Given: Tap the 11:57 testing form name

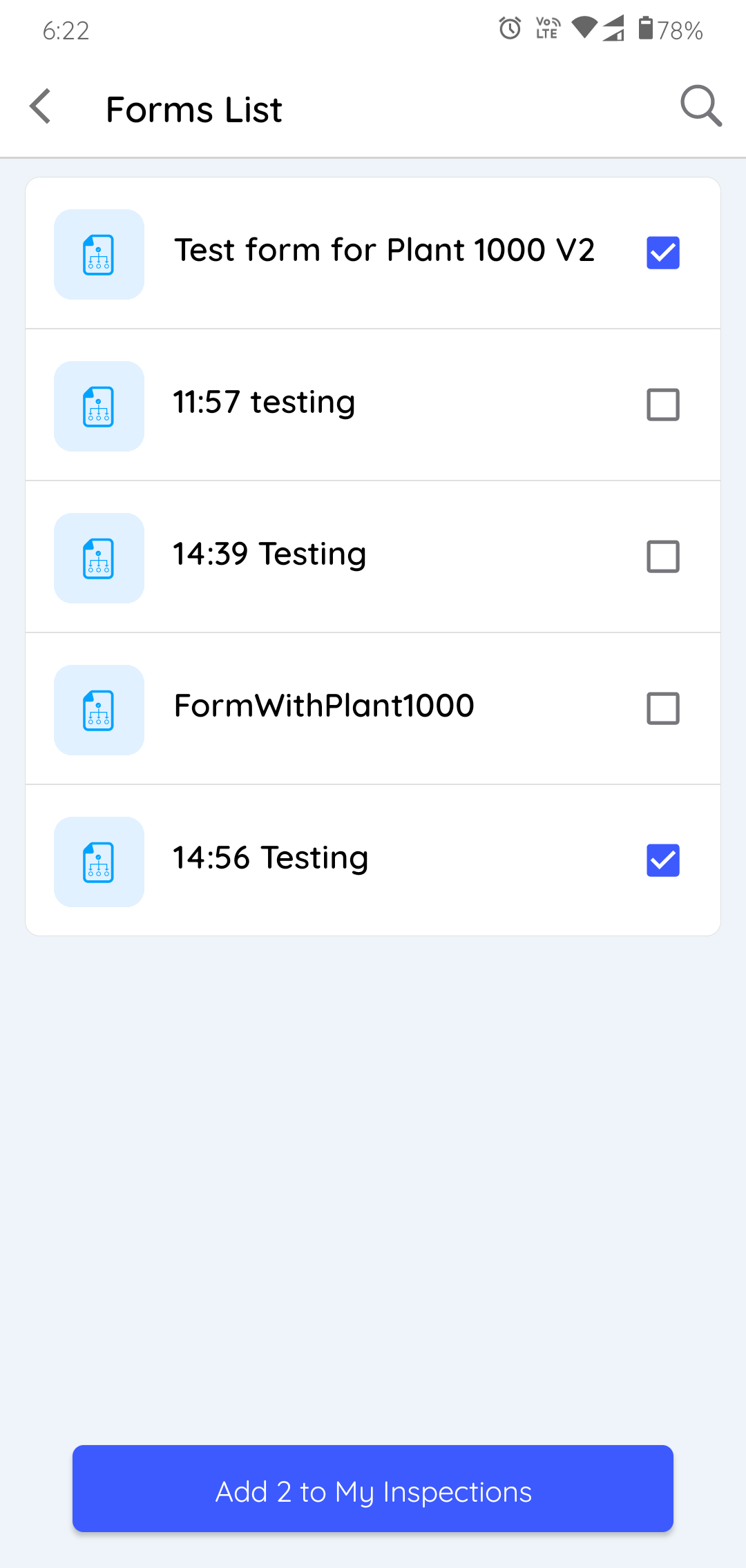Looking at the screenshot, I should [x=264, y=403].
